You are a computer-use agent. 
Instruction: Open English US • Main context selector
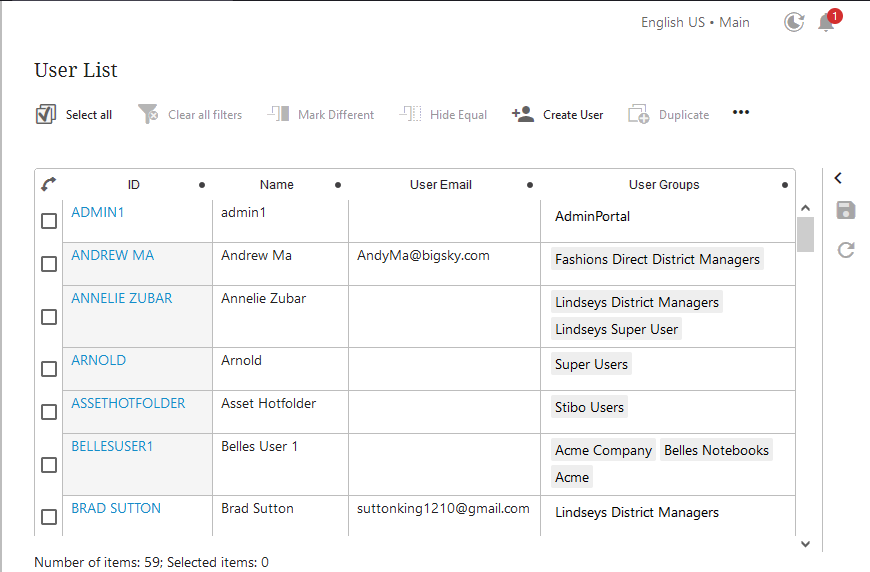(695, 22)
